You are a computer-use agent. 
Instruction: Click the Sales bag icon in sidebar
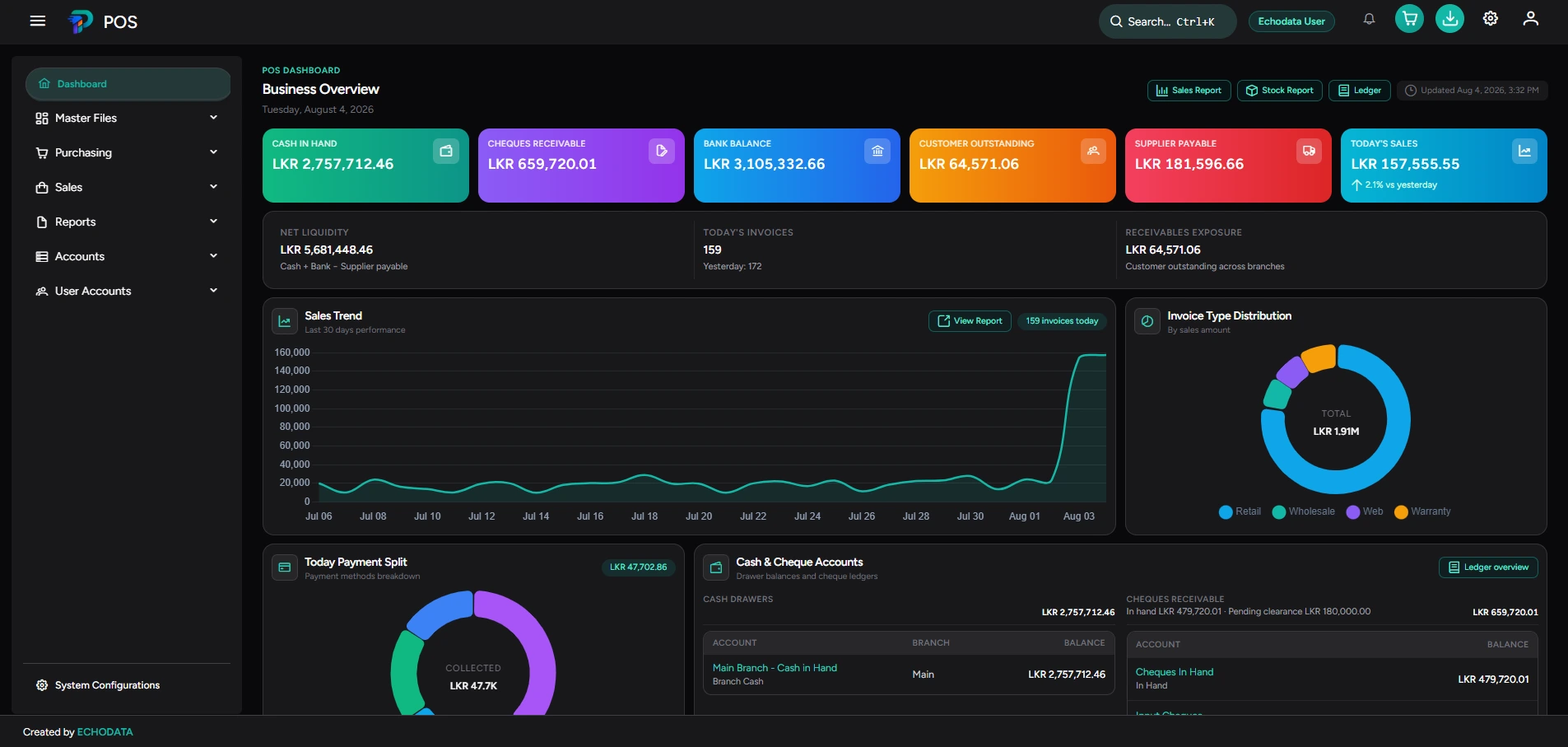42,188
